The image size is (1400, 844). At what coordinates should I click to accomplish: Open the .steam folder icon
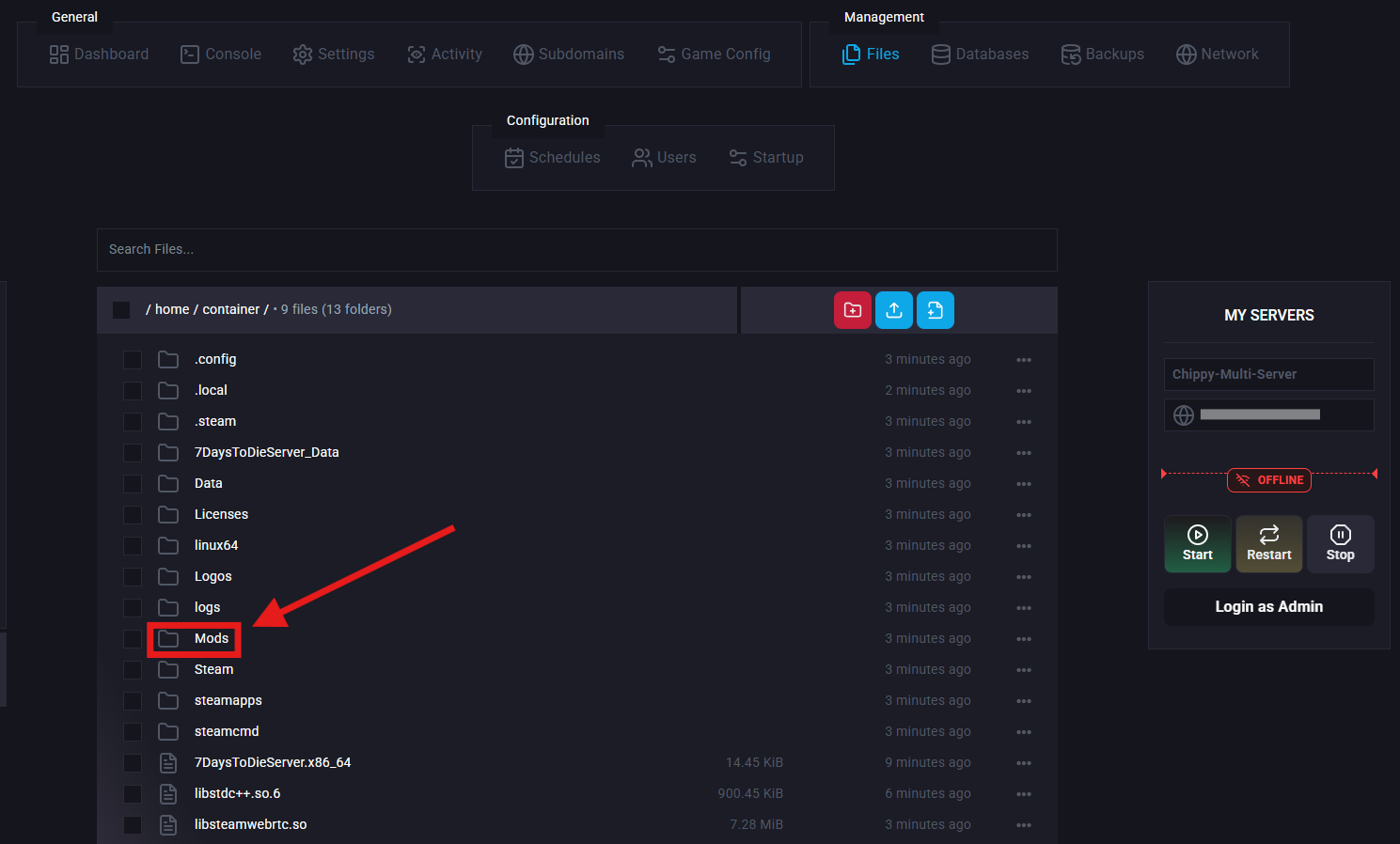coord(168,421)
